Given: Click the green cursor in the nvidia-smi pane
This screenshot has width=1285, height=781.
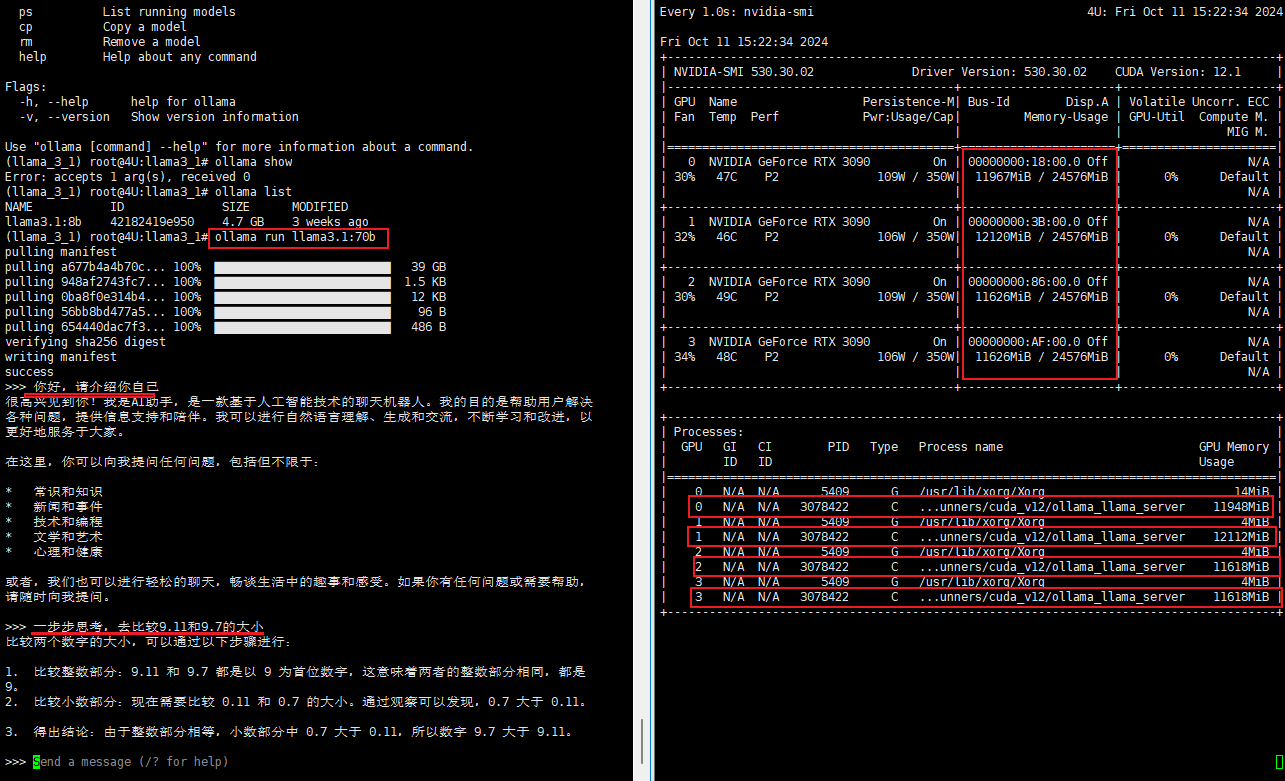Looking at the screenshot, I should coord(1279,761).
